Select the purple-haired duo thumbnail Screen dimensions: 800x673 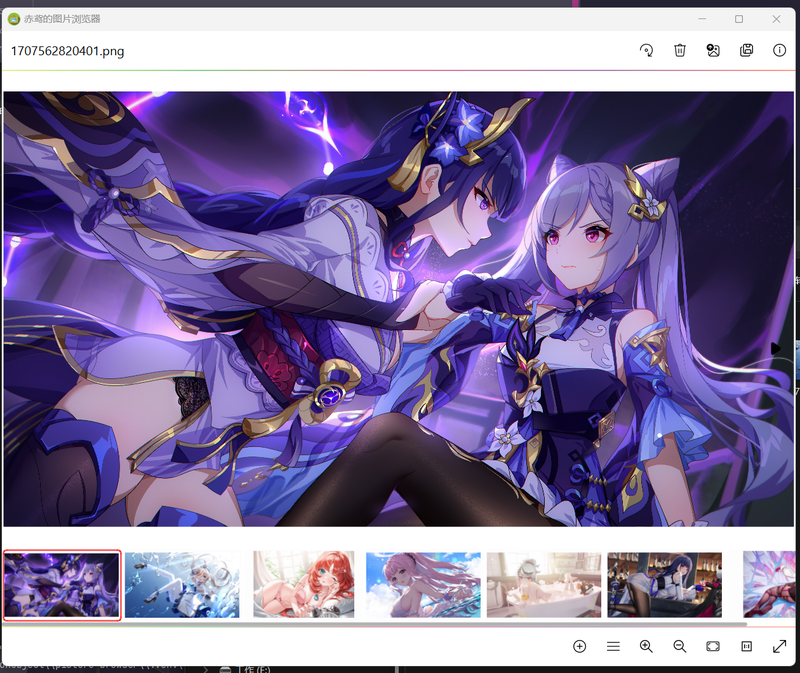click(x=62, y=585)
